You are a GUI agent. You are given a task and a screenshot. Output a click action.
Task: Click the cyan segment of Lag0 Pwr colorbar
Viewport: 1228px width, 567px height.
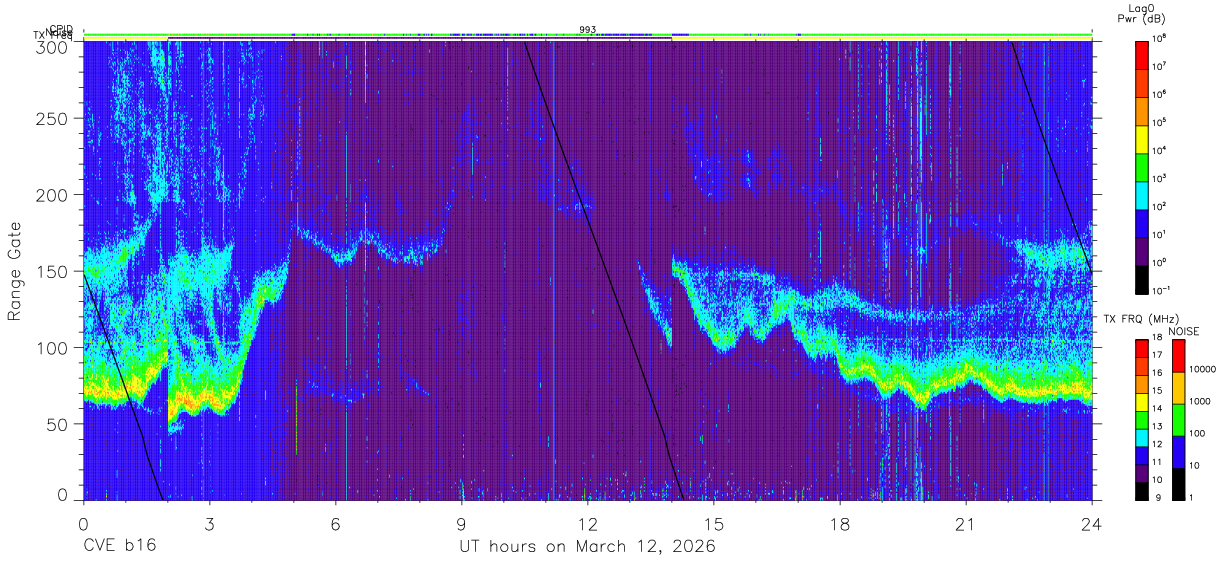[x=1142, y=194]
